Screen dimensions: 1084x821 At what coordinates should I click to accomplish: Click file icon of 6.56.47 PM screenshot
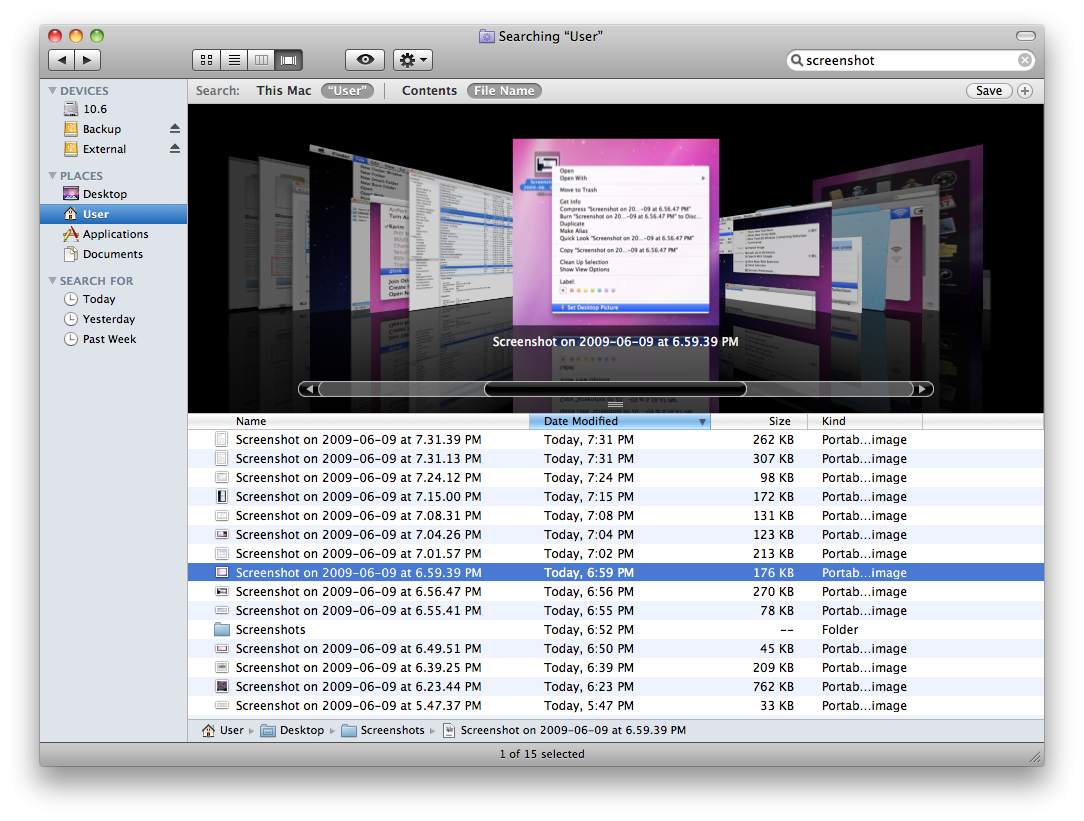pyautogui.click(x=222, y=592)
